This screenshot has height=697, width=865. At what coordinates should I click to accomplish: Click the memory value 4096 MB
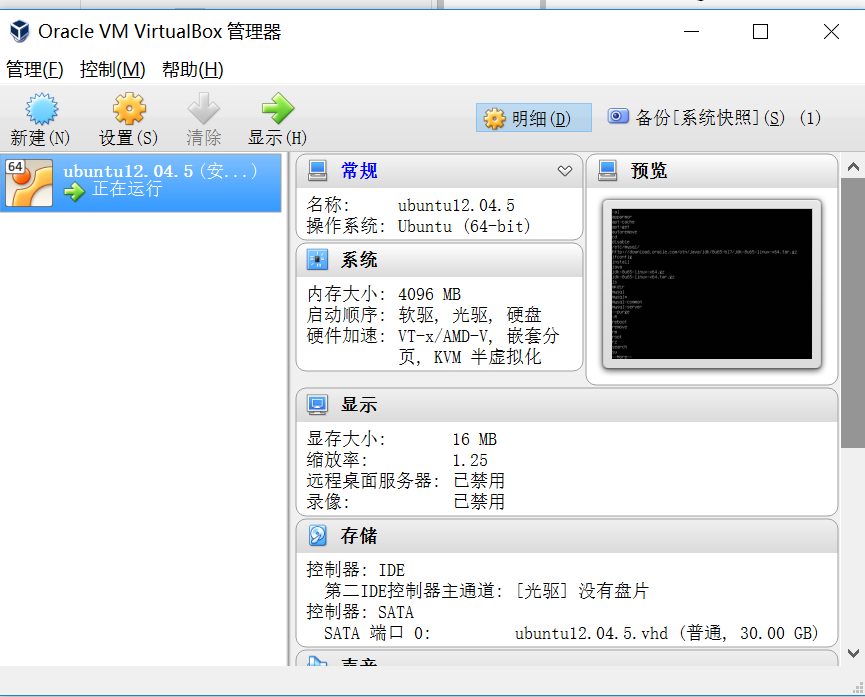tap(429, 294)
